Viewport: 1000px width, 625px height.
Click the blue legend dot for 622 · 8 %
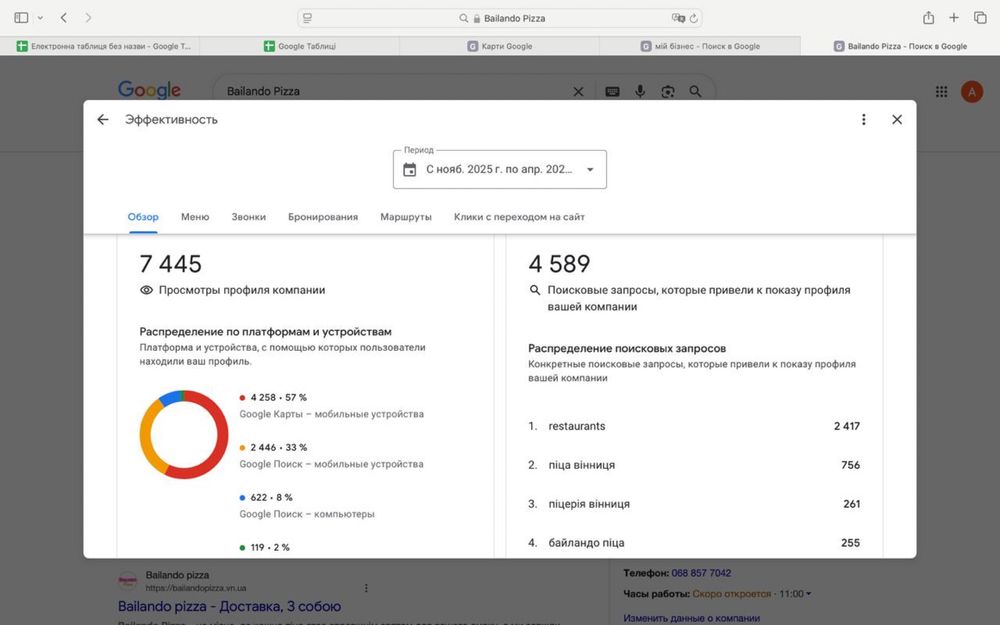click(x=242, y=497)
